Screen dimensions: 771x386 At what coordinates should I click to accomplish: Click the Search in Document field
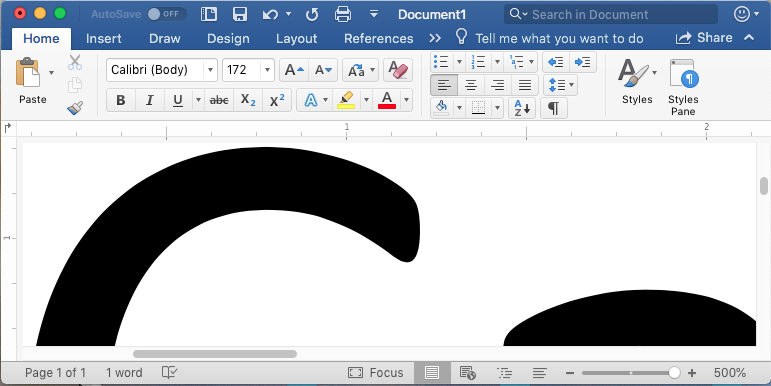coord(611,14)
